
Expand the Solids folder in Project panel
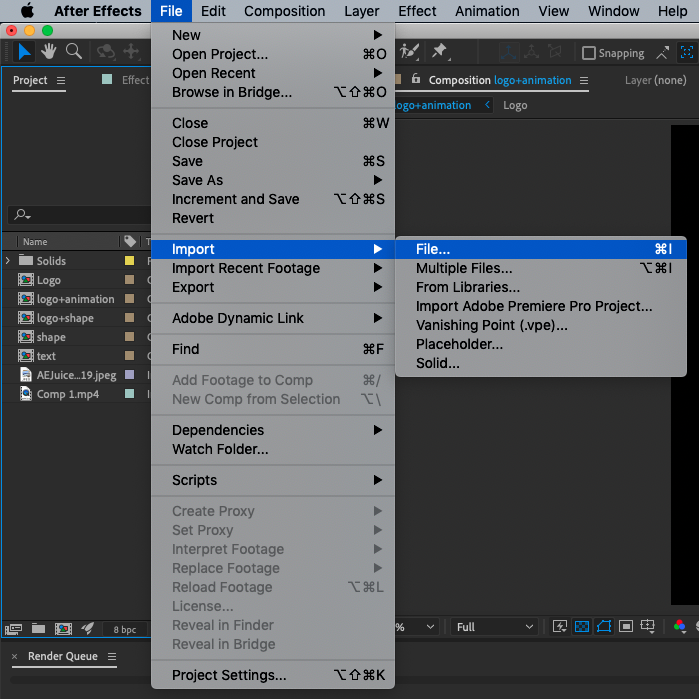(x=8, y=261)
